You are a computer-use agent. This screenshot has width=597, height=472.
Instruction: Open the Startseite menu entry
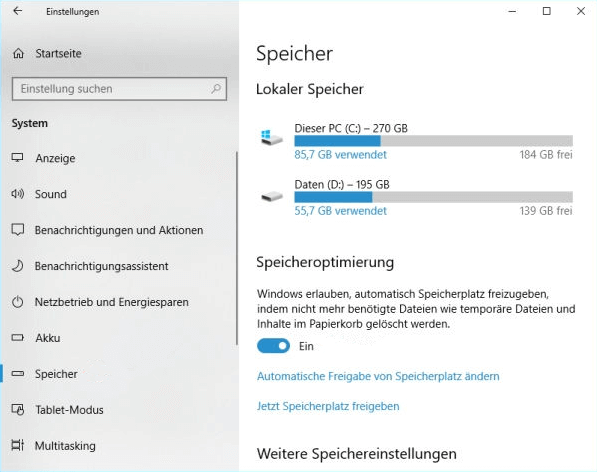click(58, 54)
